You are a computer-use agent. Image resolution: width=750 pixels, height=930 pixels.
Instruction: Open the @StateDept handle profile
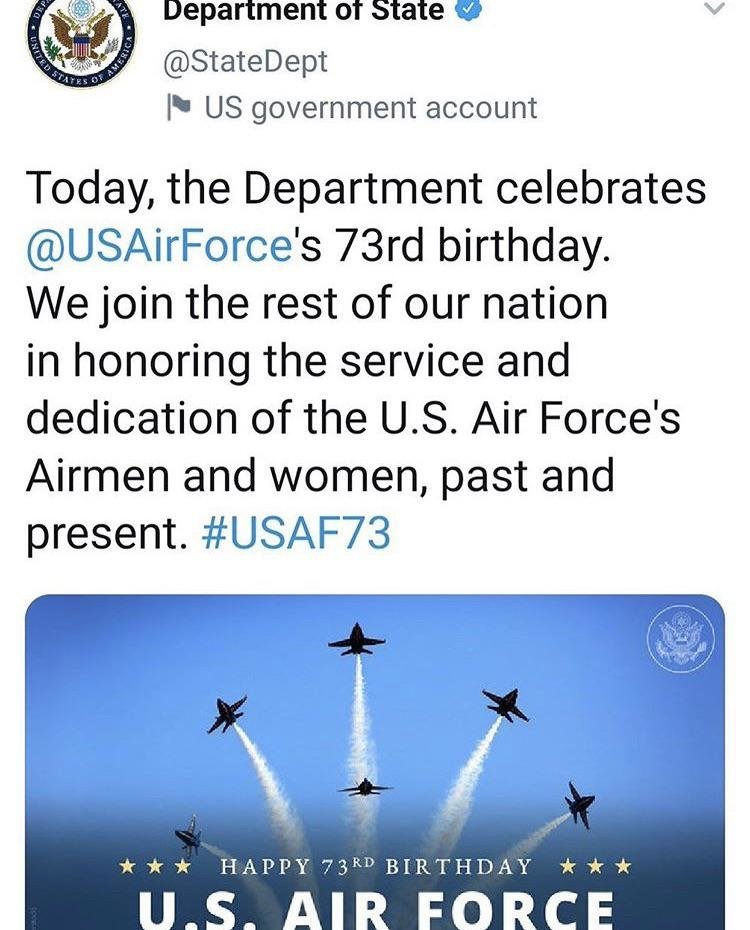coord(245,62)
